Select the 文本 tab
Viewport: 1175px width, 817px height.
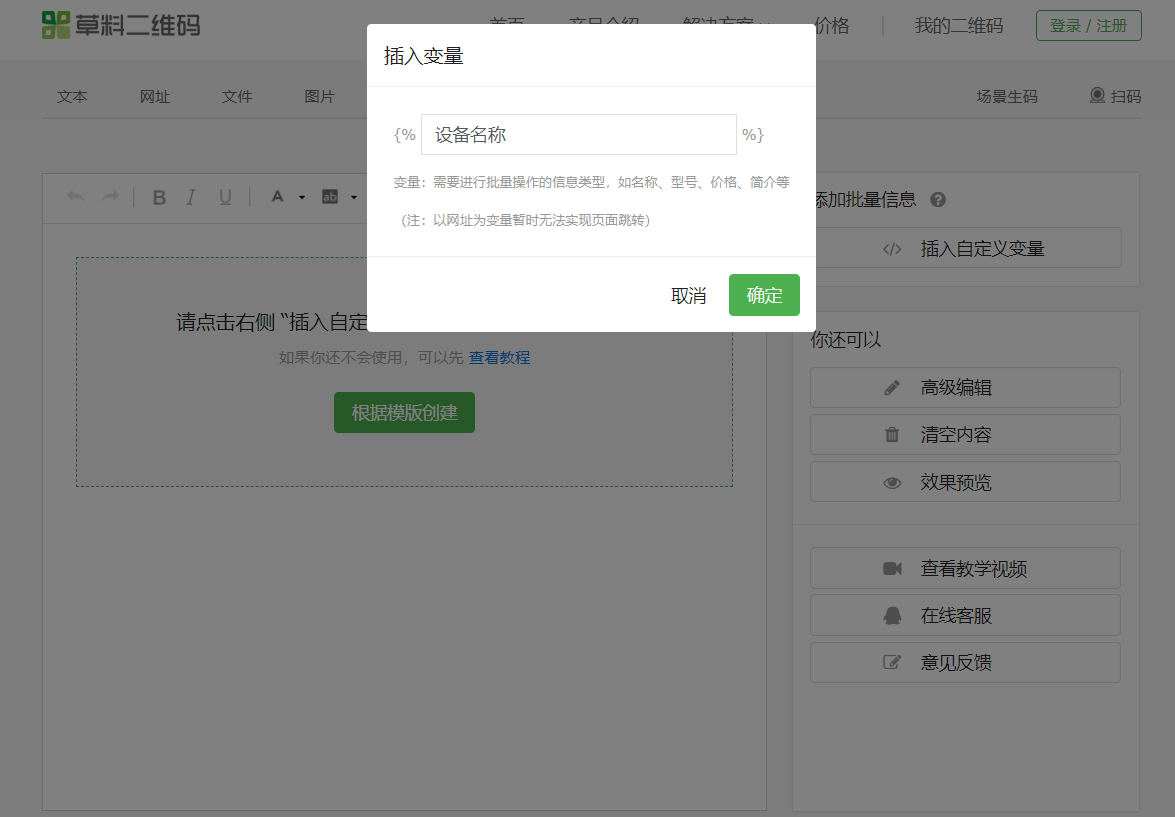[x=72, y=97]
